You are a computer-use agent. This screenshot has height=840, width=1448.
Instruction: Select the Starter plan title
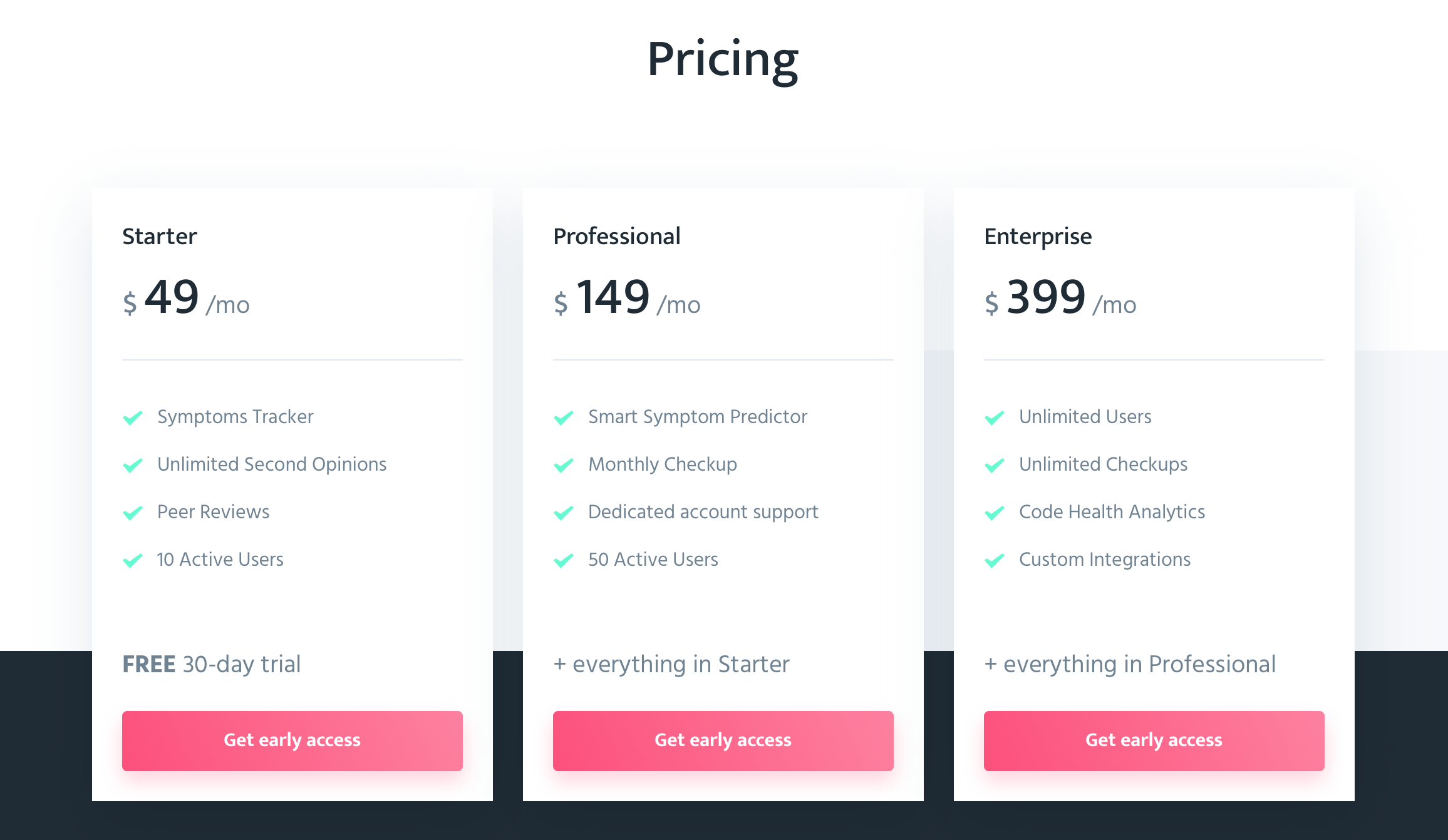[160, 237]
